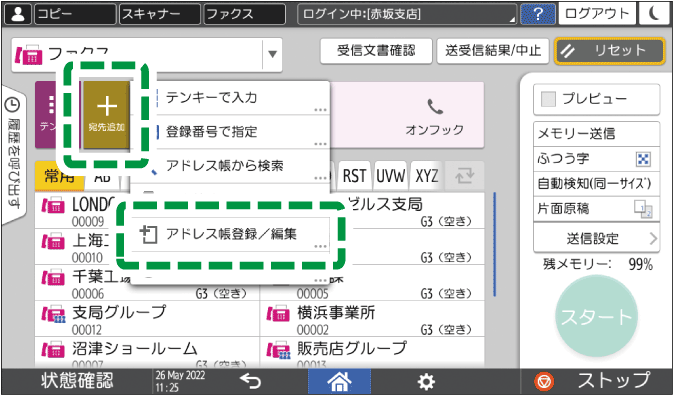Viewport: 676px width, 396px height.
Task: Open 送受信結果/中止
Action: [x=493, y=51]
